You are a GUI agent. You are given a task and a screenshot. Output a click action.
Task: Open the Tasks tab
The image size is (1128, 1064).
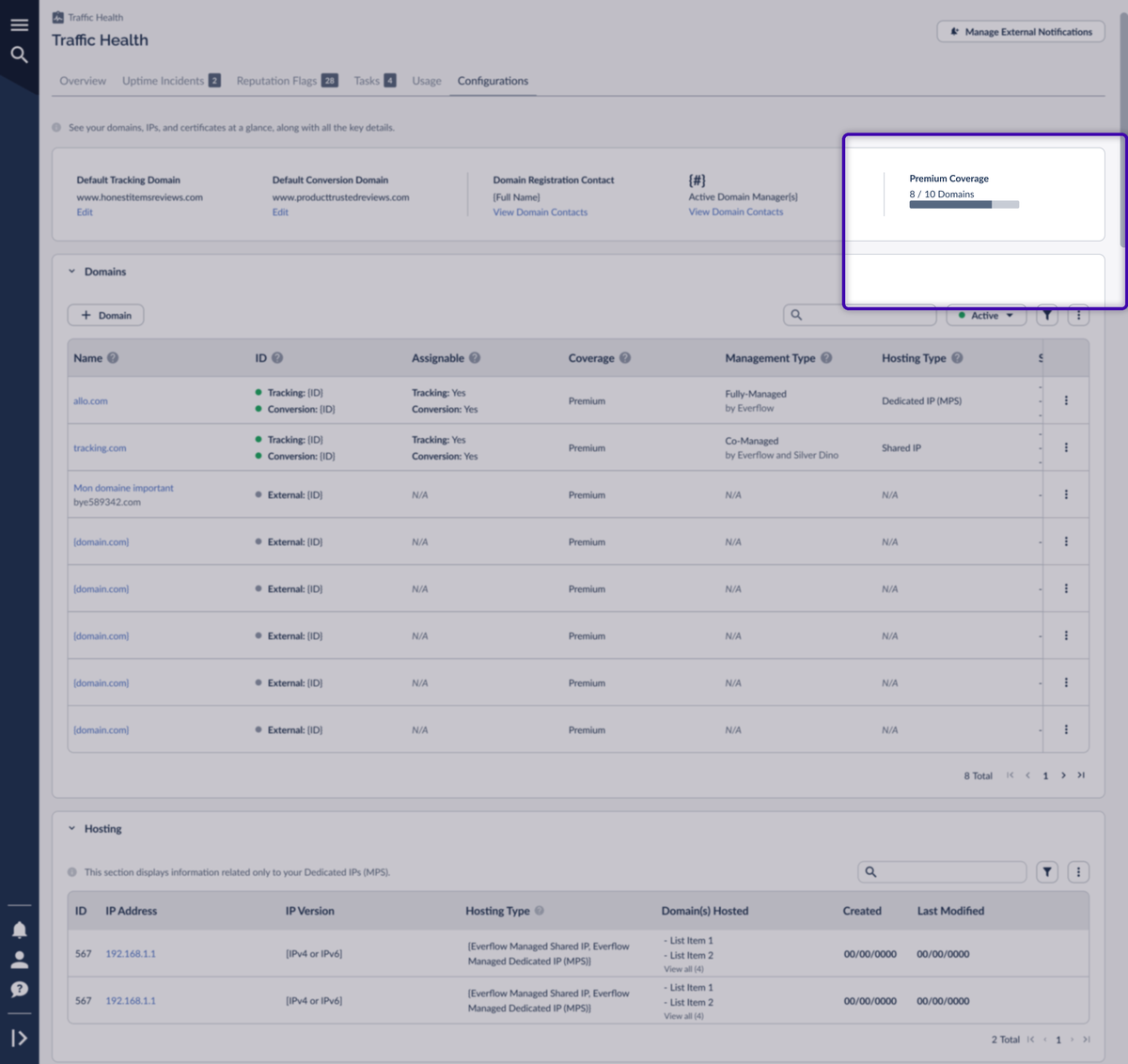tap(375, 81)
